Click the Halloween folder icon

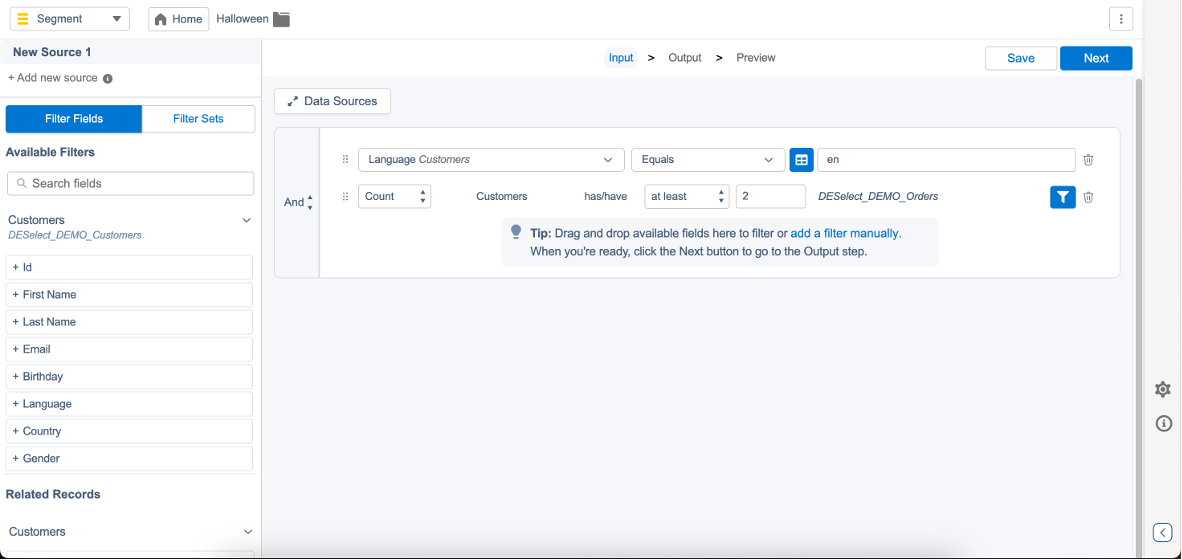(x=282, y=19)
